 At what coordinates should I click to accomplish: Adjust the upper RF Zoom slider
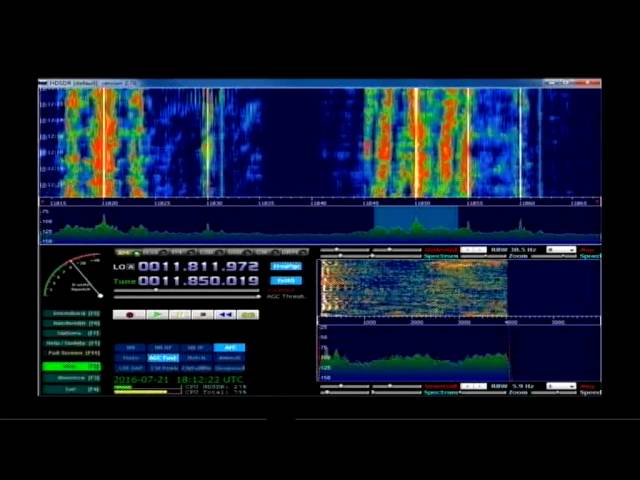click(x=484, y=256)
